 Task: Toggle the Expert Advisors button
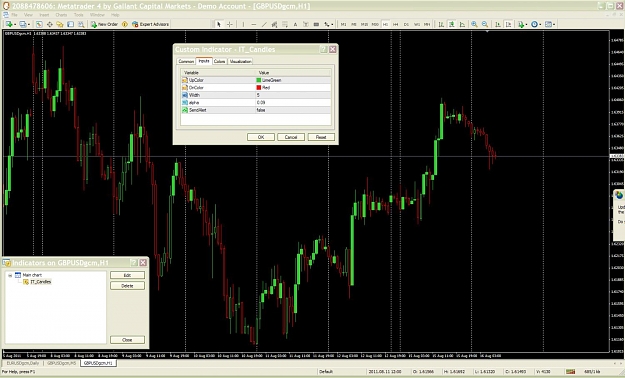(x=150, y=24)
